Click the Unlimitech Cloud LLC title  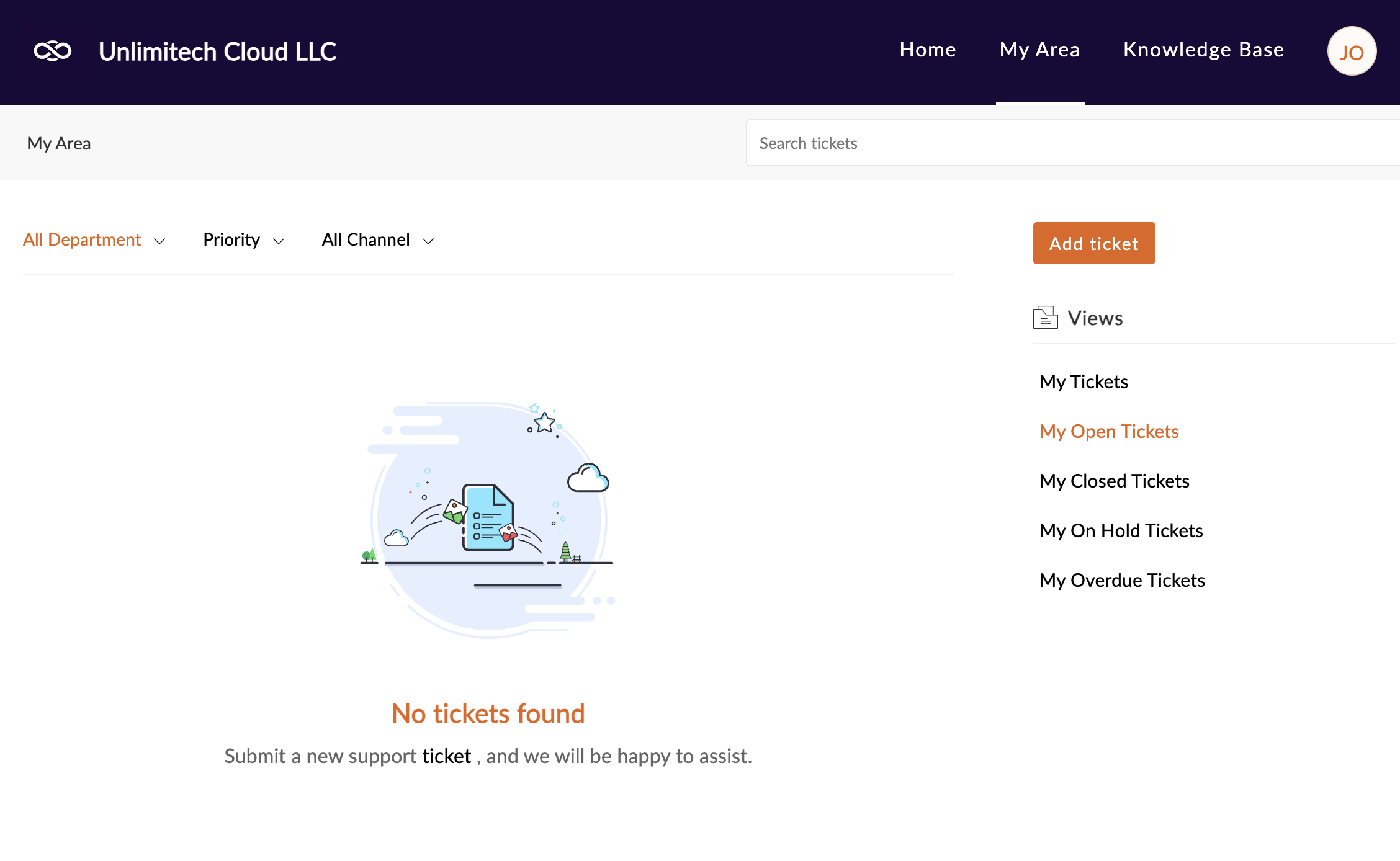tap(217, 51)
